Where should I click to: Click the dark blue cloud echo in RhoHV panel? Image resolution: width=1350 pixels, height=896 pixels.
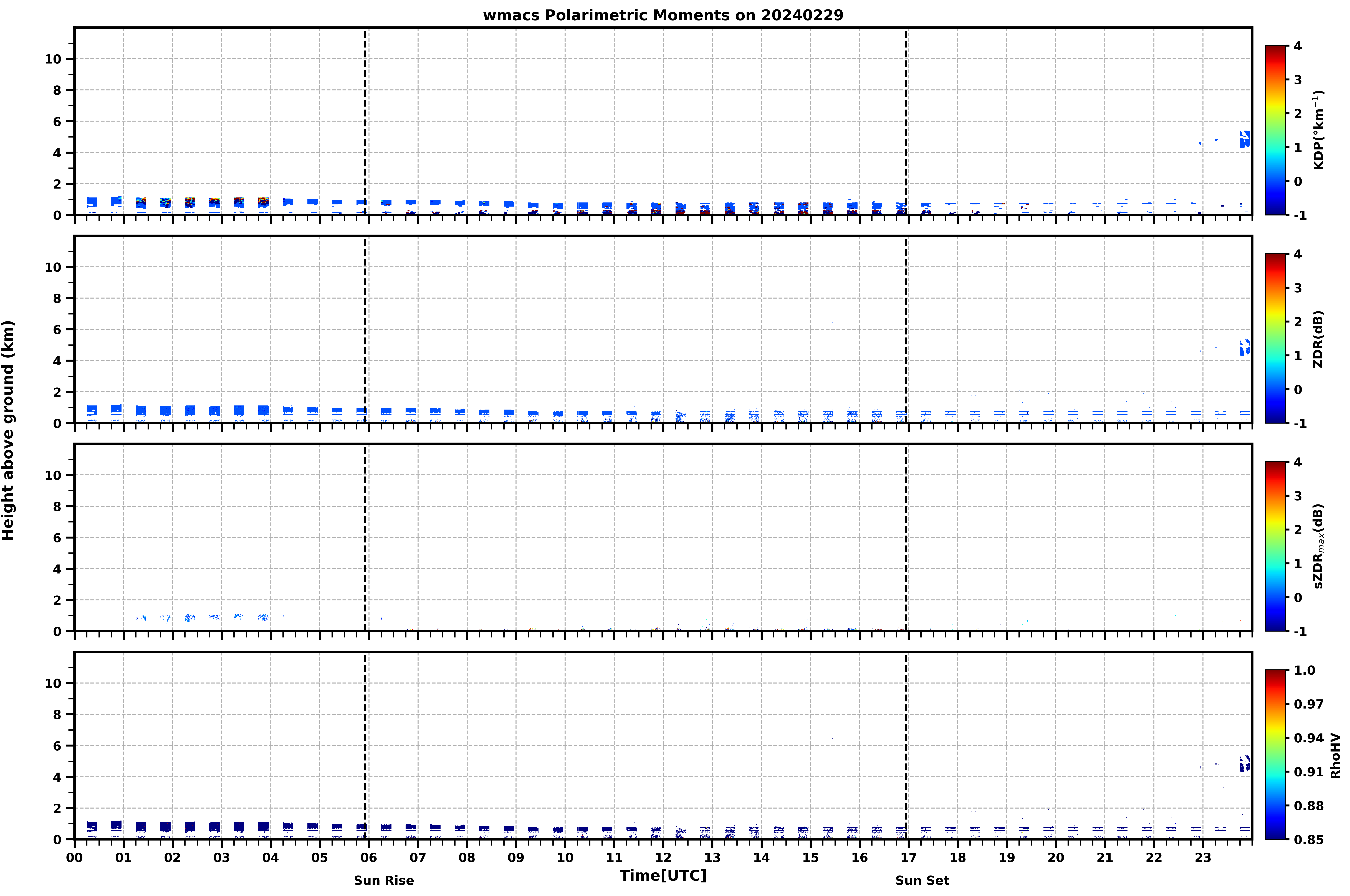coord(1244,763)
